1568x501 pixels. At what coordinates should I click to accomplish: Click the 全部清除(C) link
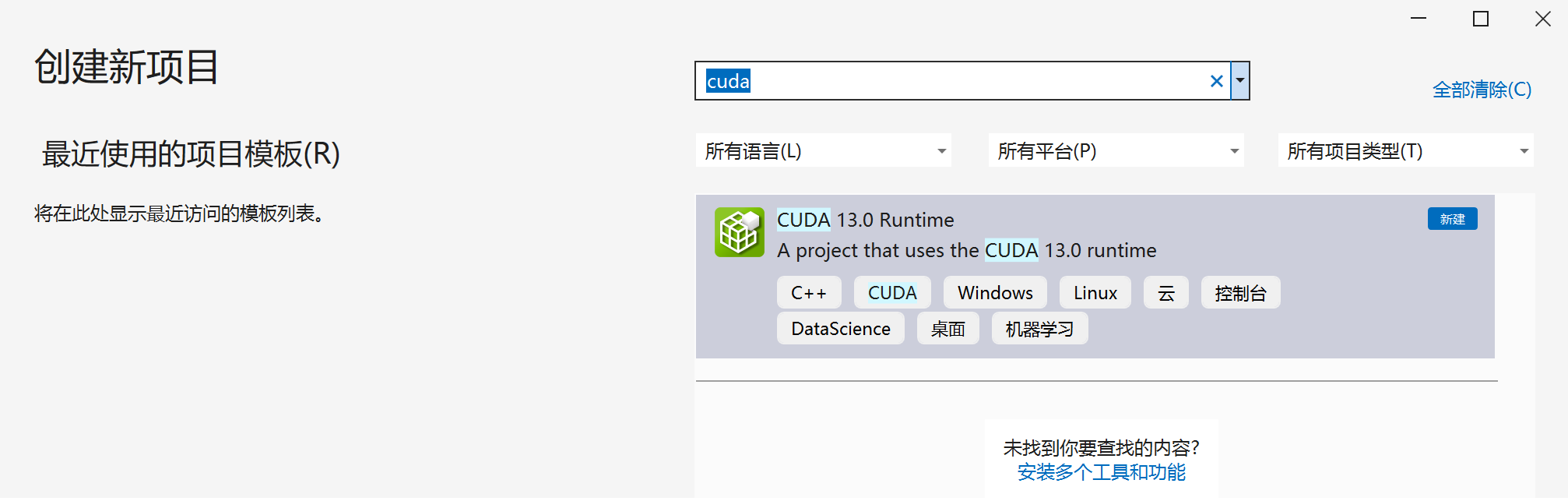(x=1481, y=90)
